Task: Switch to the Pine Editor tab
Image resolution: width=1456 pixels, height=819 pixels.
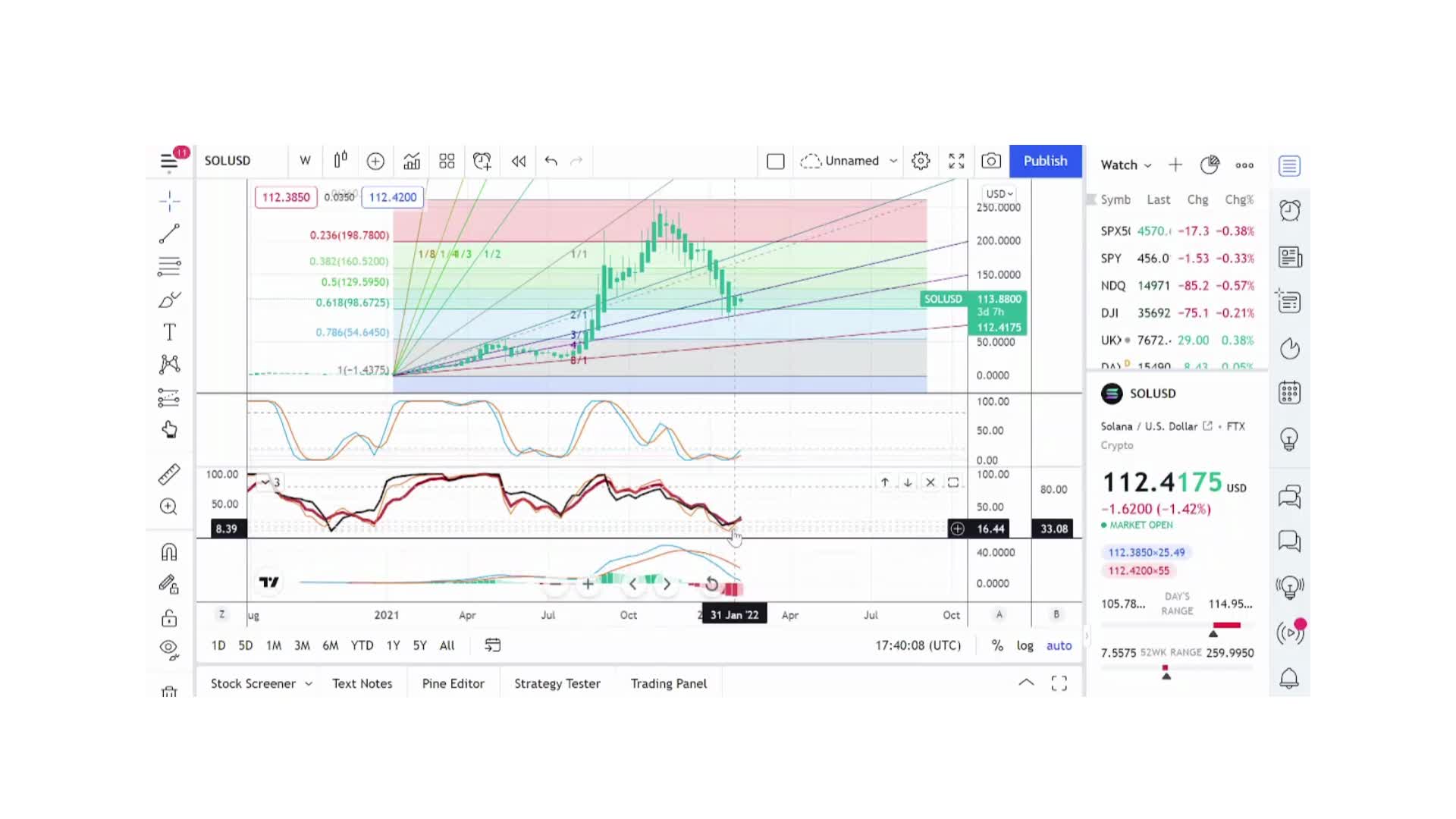Action: tap(453, 682)
